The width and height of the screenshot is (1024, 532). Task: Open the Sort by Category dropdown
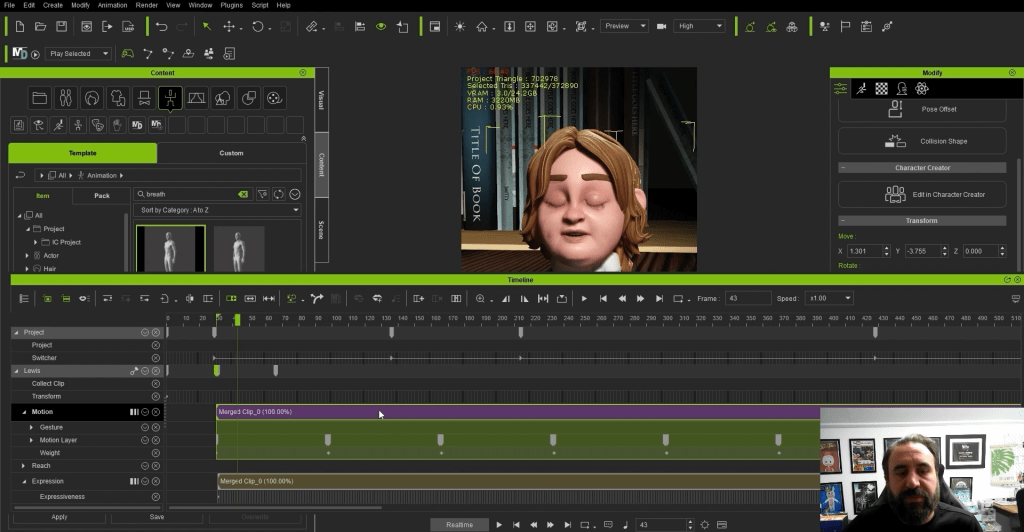(219, 210)
